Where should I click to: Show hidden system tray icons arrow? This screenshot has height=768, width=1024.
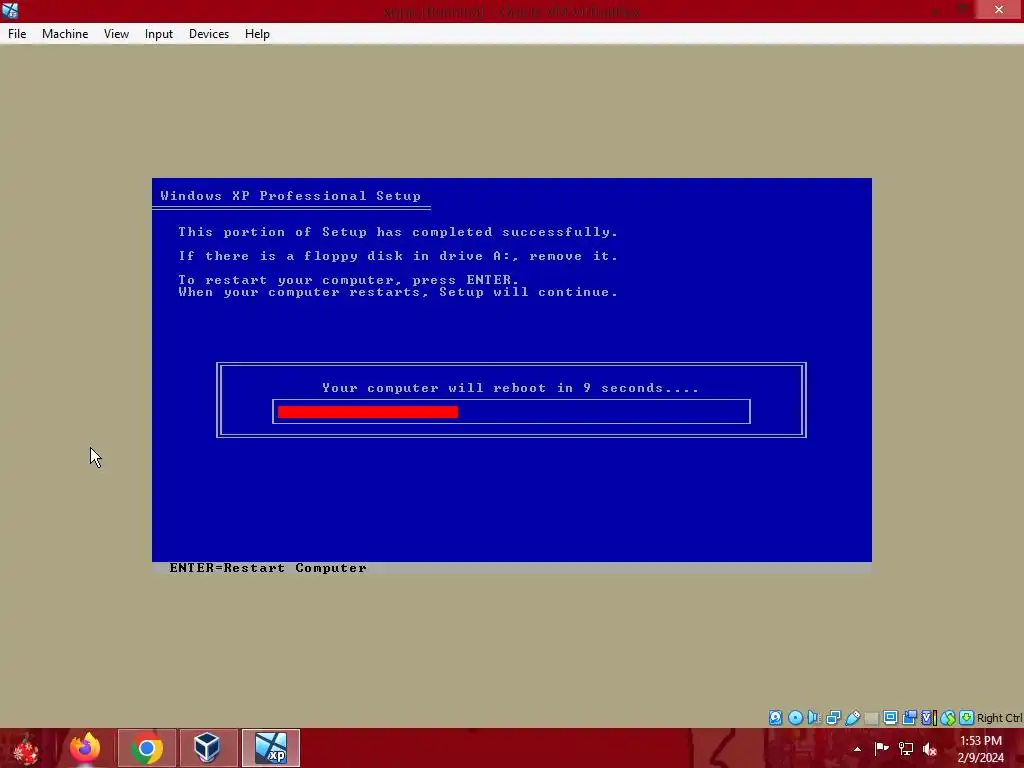(857, 749)
